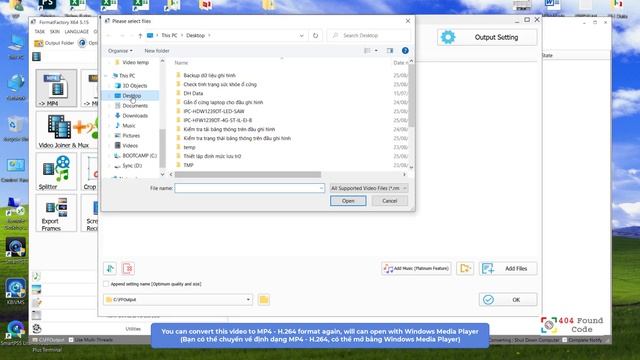
Task: Click the remove file icon below the list
Action: click(x=128, y=269)
